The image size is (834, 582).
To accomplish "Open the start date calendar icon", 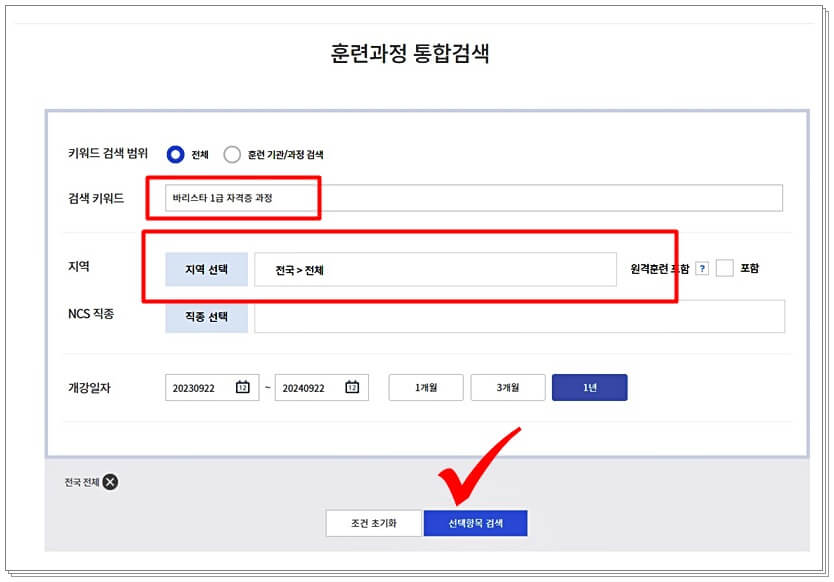I will [x=243, y=387].
